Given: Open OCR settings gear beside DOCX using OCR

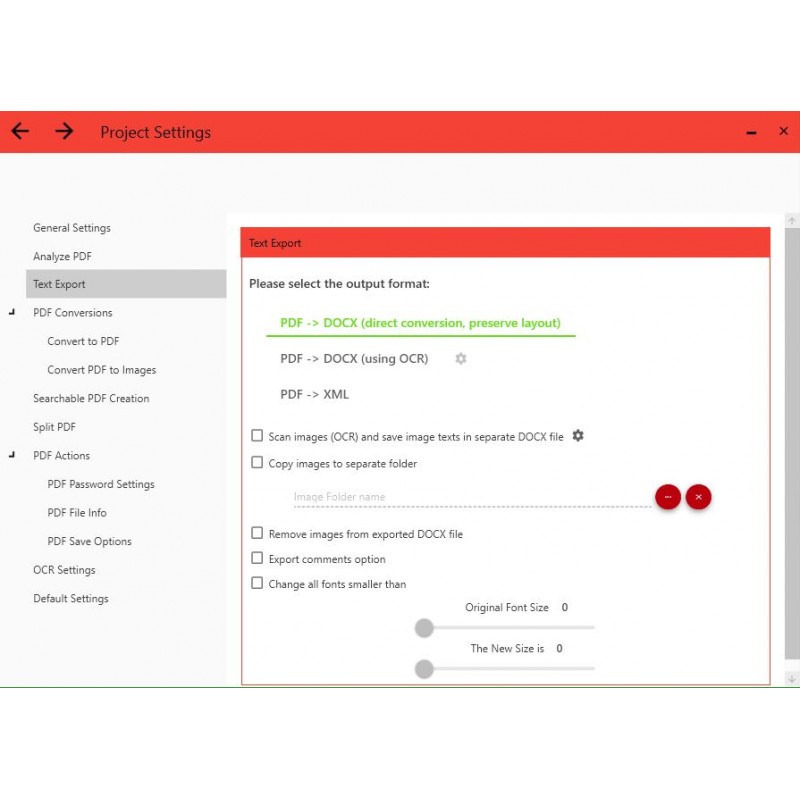Looking at the screenshot, I should [x=461, y=359].
